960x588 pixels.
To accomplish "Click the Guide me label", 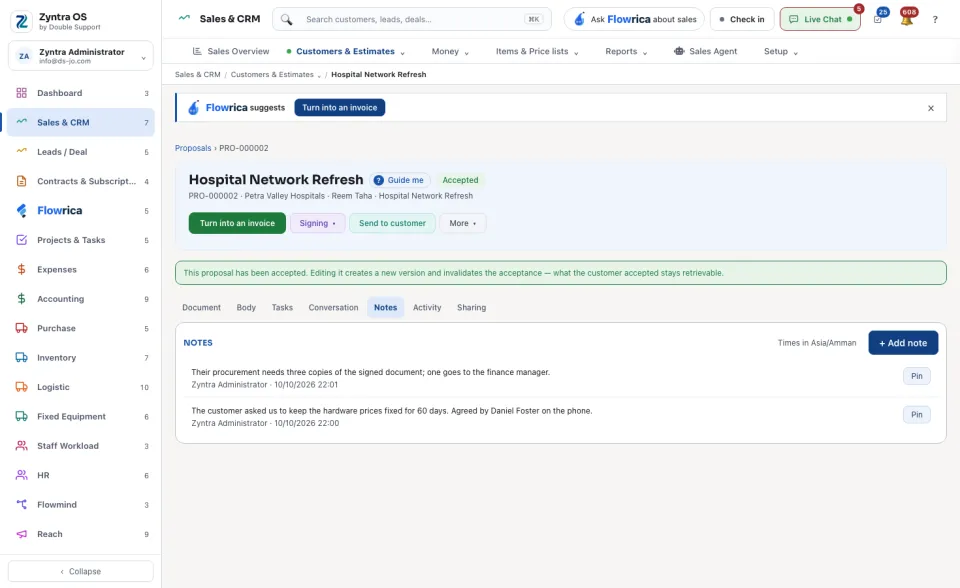I will coord(405,180).
